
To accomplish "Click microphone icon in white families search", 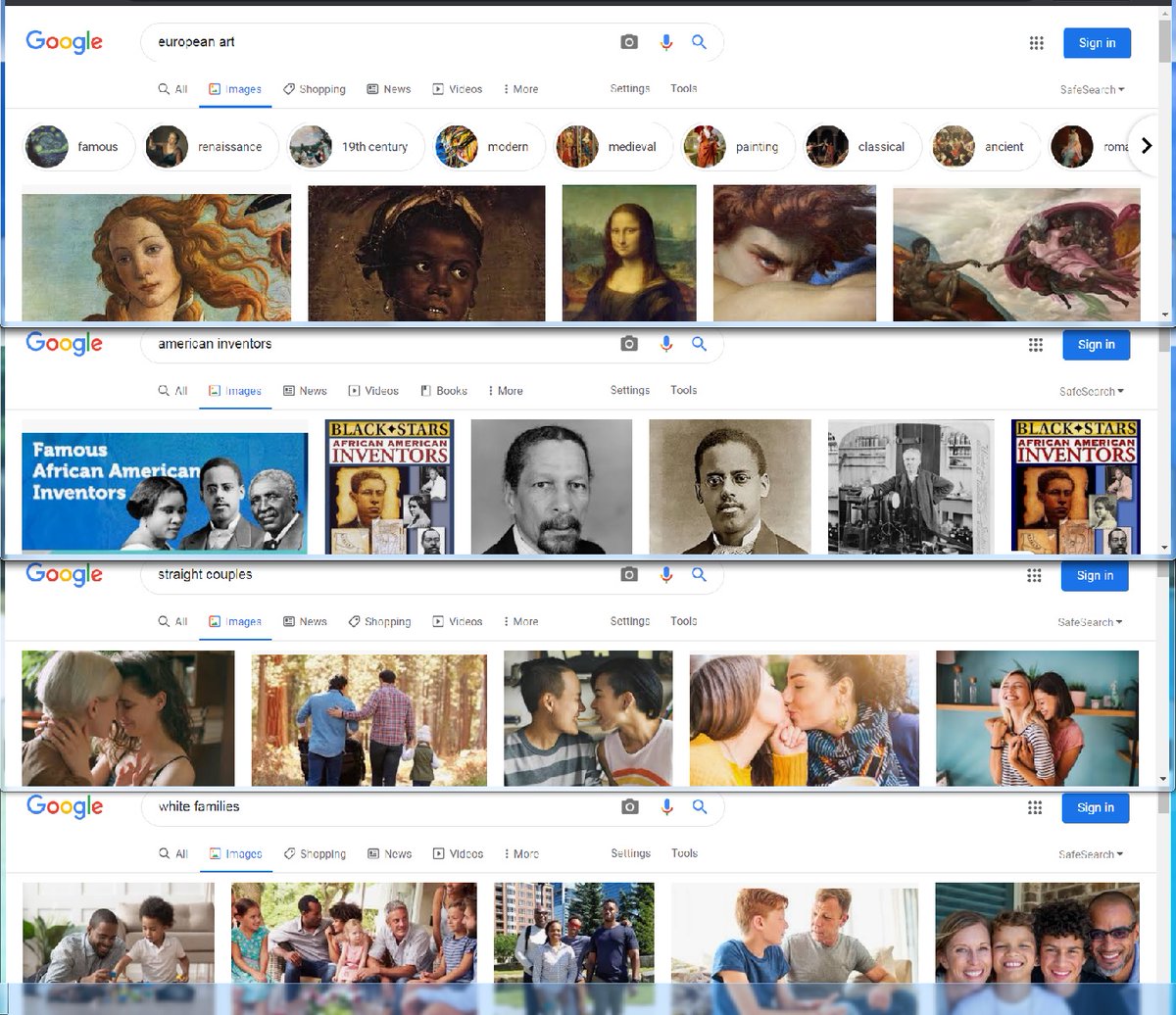I will (x=666, y=806).
